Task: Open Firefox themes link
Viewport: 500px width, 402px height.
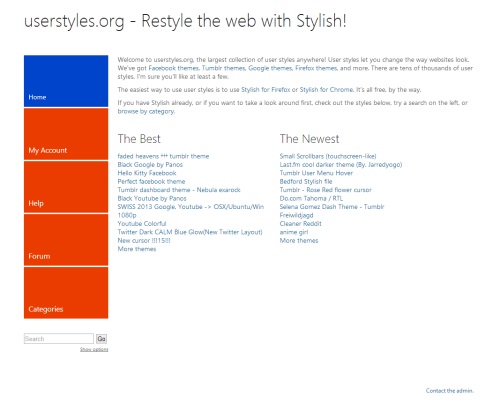Action: [316, 68]
